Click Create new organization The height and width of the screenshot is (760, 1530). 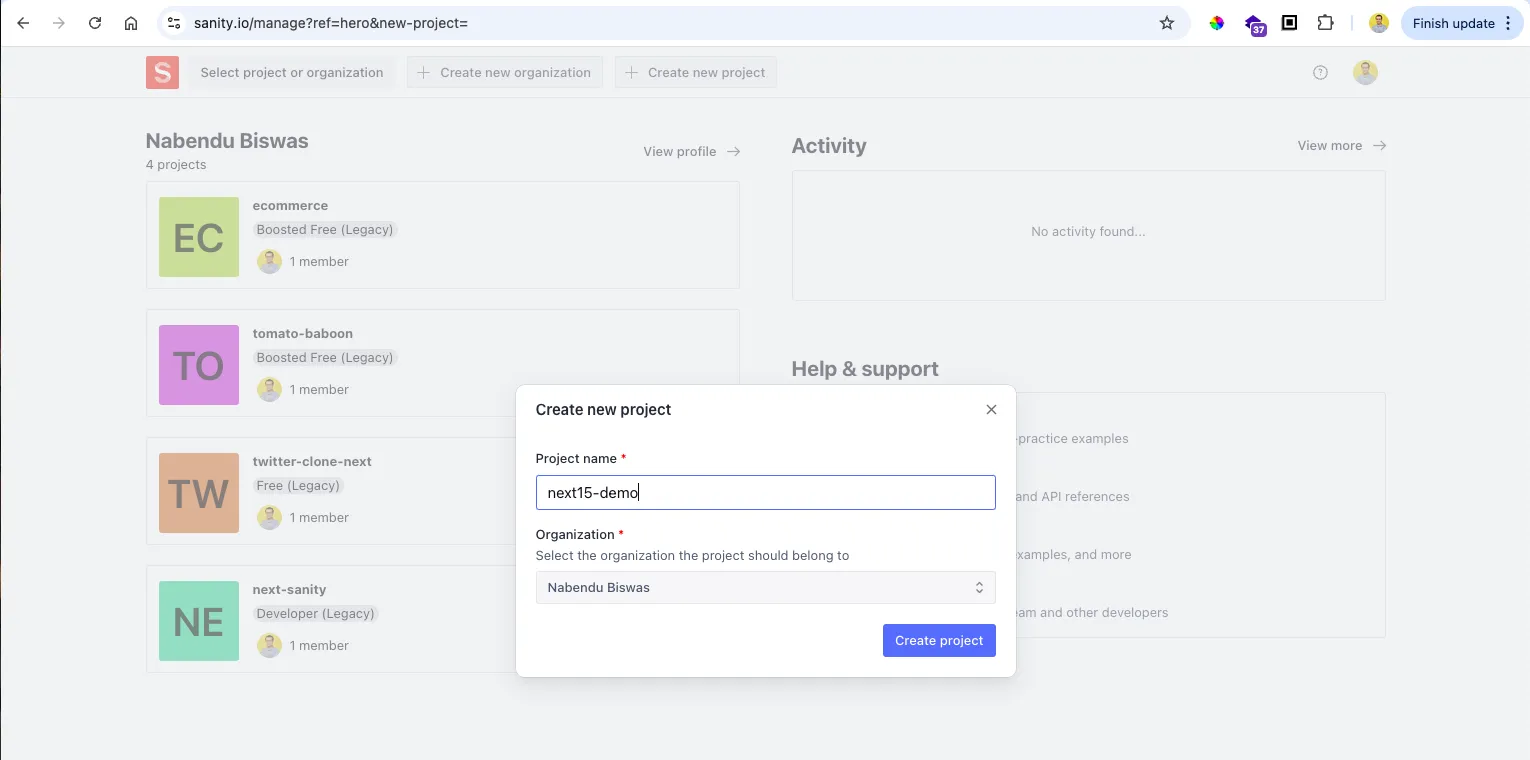505,72
